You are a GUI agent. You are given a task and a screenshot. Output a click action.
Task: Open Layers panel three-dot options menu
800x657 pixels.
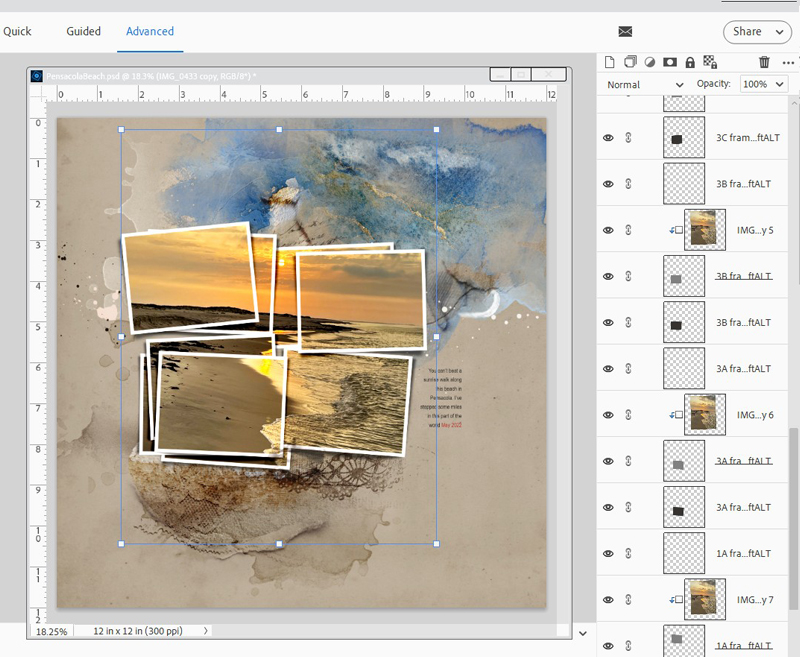pos(788,63)
